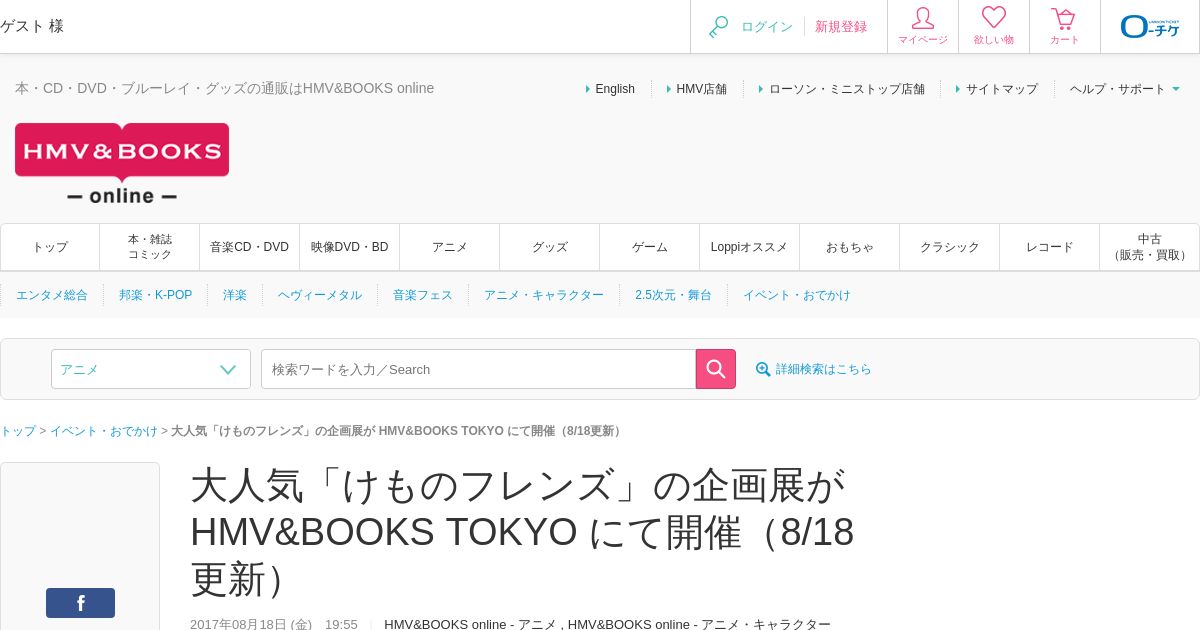Open the エンタメ総合 sub-menu link
The image size is (1200, 630).
(52, 295)
